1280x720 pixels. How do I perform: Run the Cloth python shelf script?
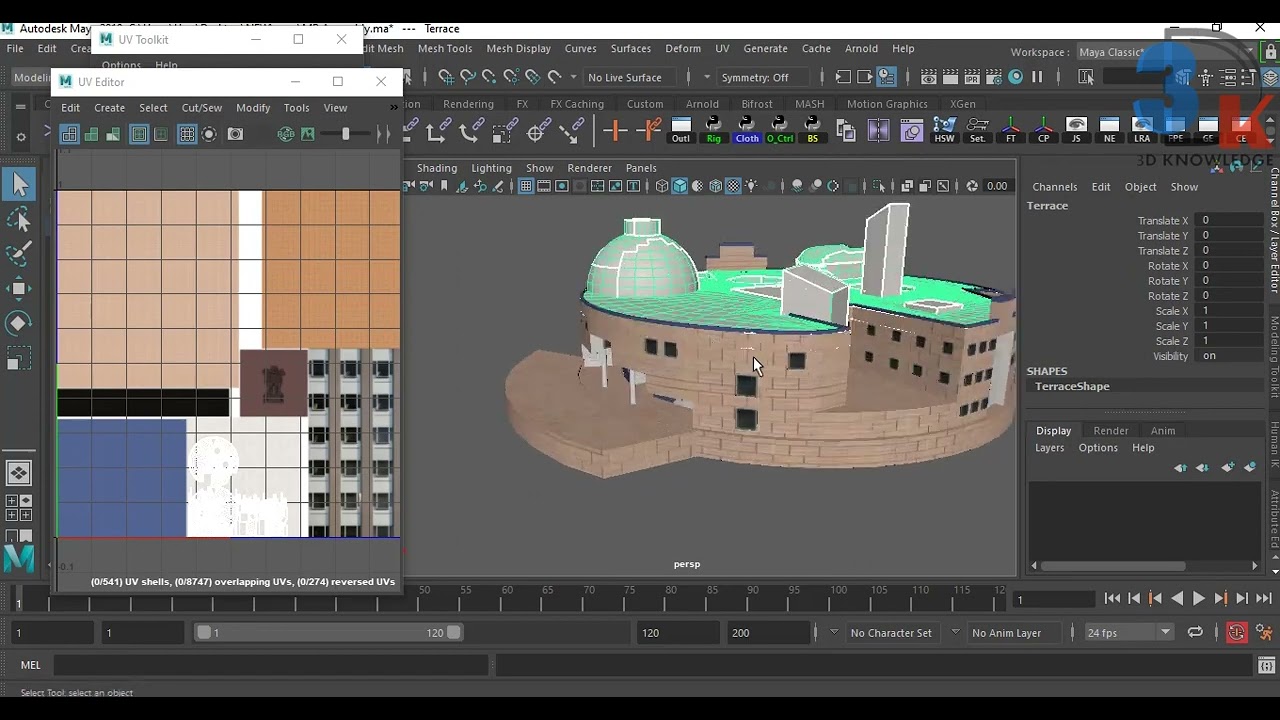pyautogui.click(x=747, y=130)
